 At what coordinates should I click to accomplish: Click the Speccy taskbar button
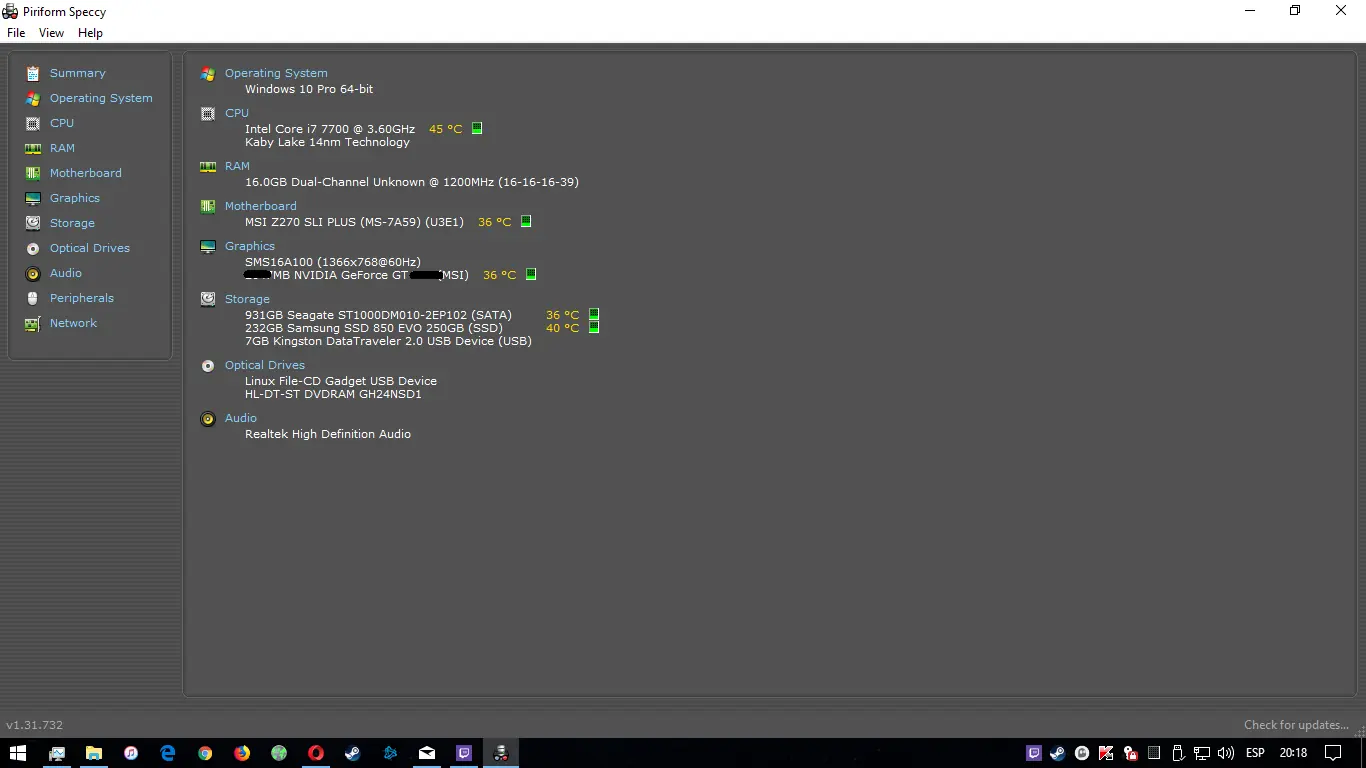point(501,753)
